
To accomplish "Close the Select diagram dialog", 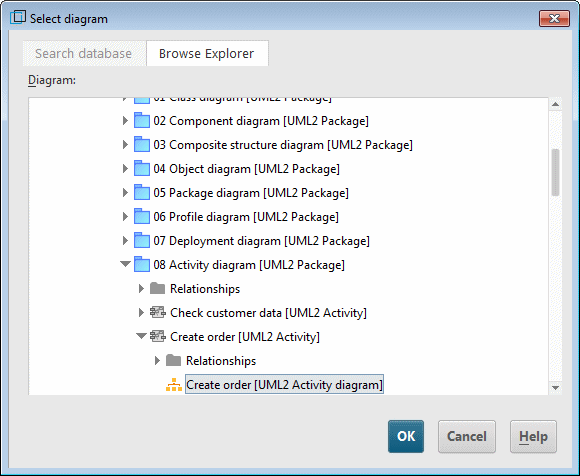I will tap(554, 18).
